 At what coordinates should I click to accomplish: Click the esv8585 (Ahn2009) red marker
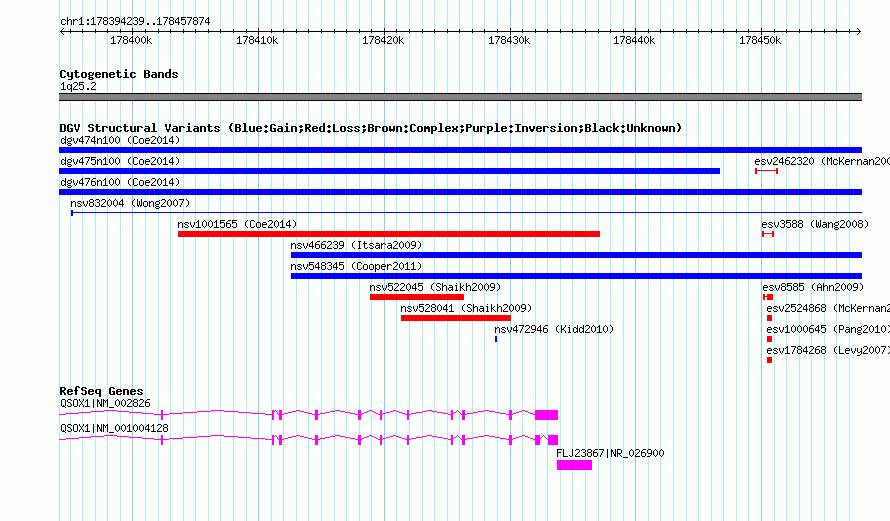coord(768,297)
